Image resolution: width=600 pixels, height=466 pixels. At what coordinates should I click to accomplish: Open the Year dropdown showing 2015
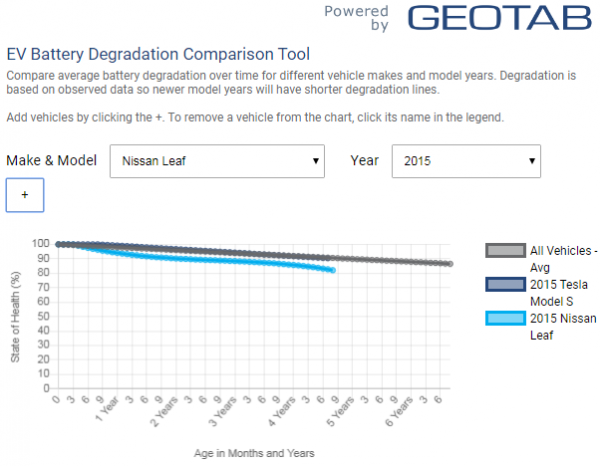[x=466, y=161]
